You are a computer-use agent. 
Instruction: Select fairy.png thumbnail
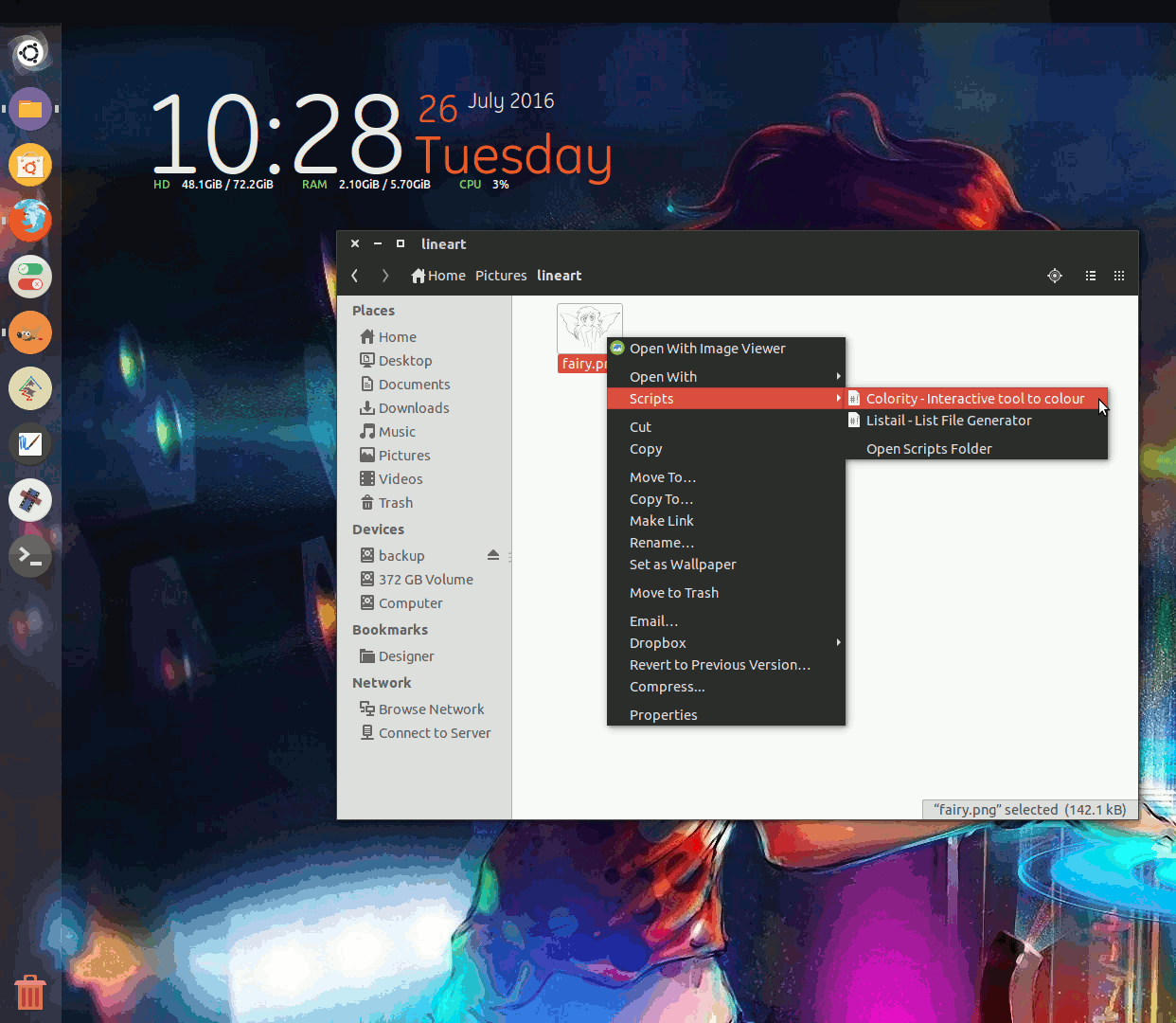click(x=589, y=328)
